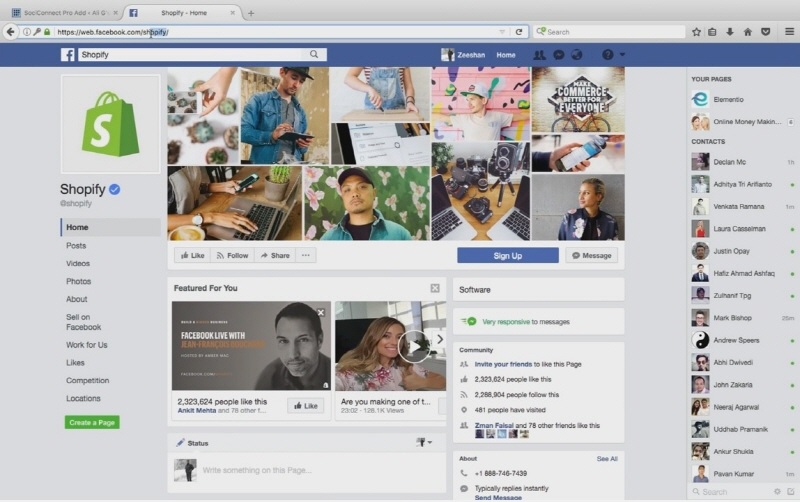Screen dimensions: 800x502
Task: Click the Shopify logo profile picture
Action: coord(110,124)
